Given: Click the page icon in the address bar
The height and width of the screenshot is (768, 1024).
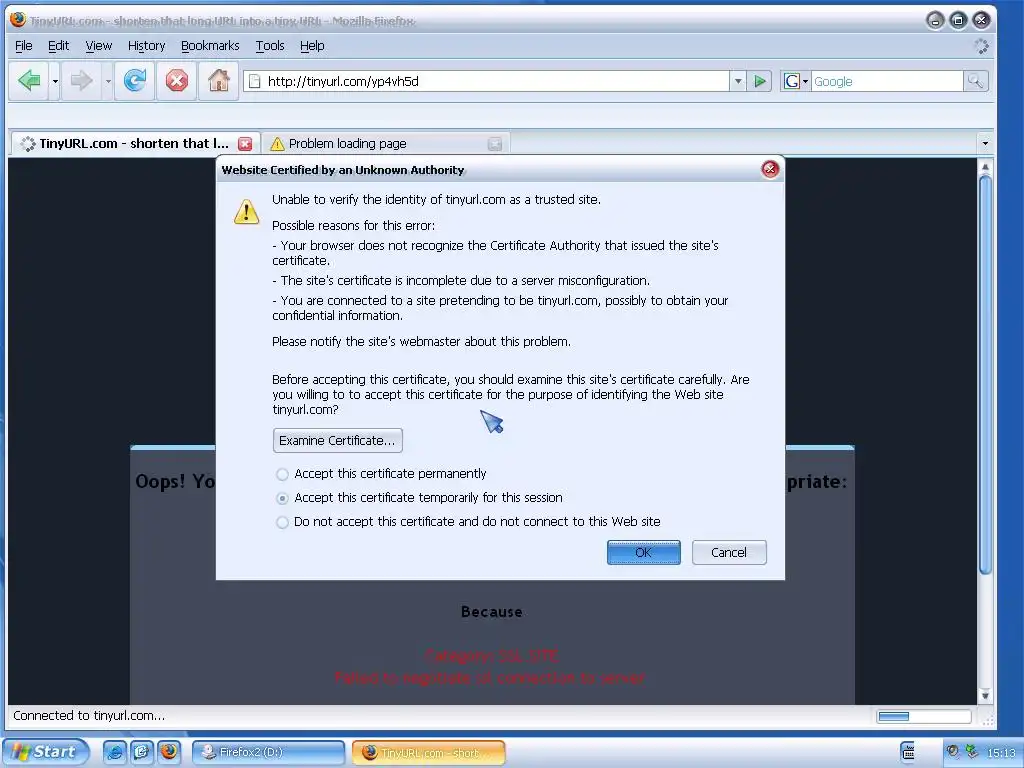Looking at the screenshot, I should pos(255,82).
